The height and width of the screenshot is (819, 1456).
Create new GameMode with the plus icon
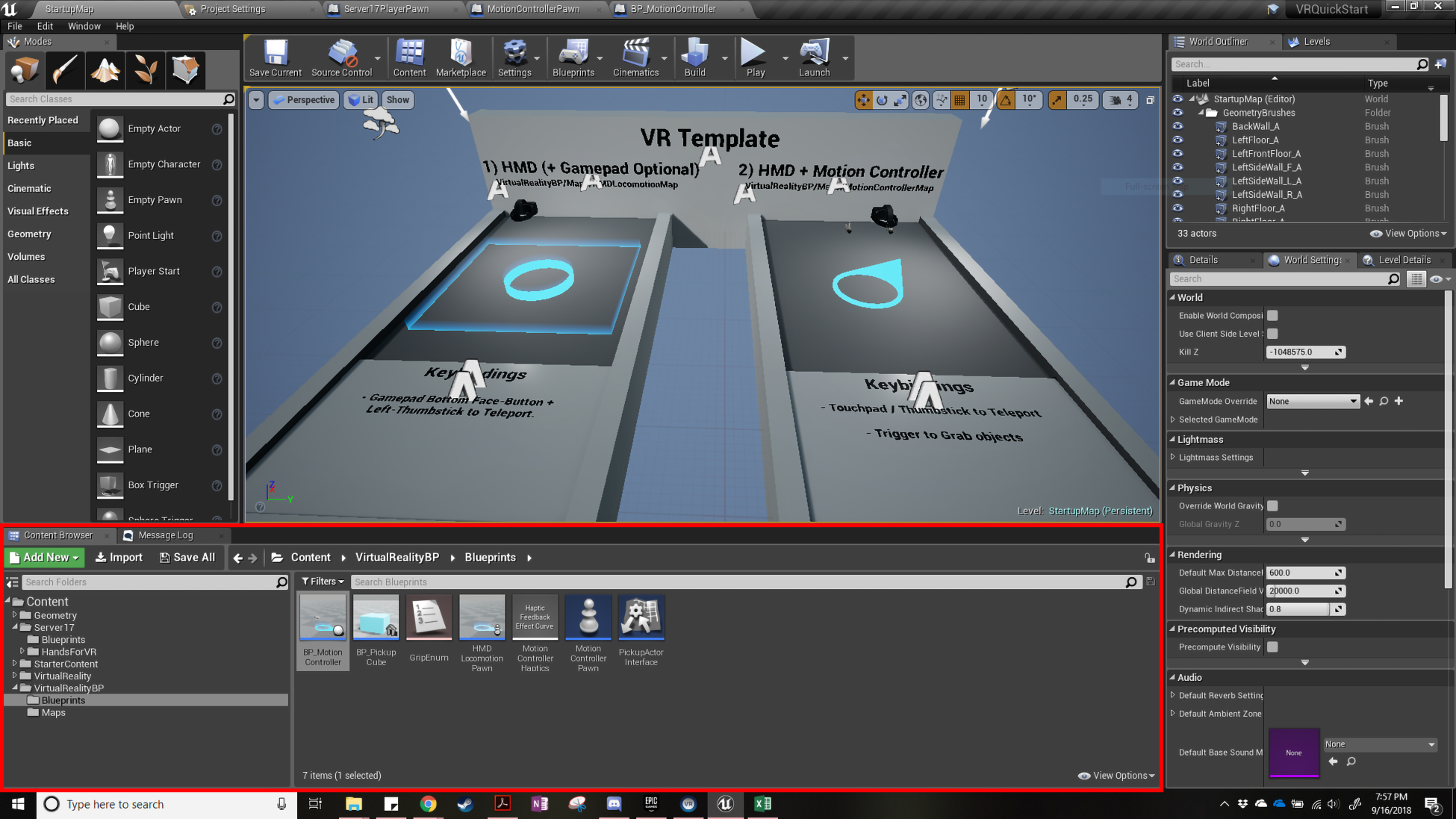(x=1399, y=402)
